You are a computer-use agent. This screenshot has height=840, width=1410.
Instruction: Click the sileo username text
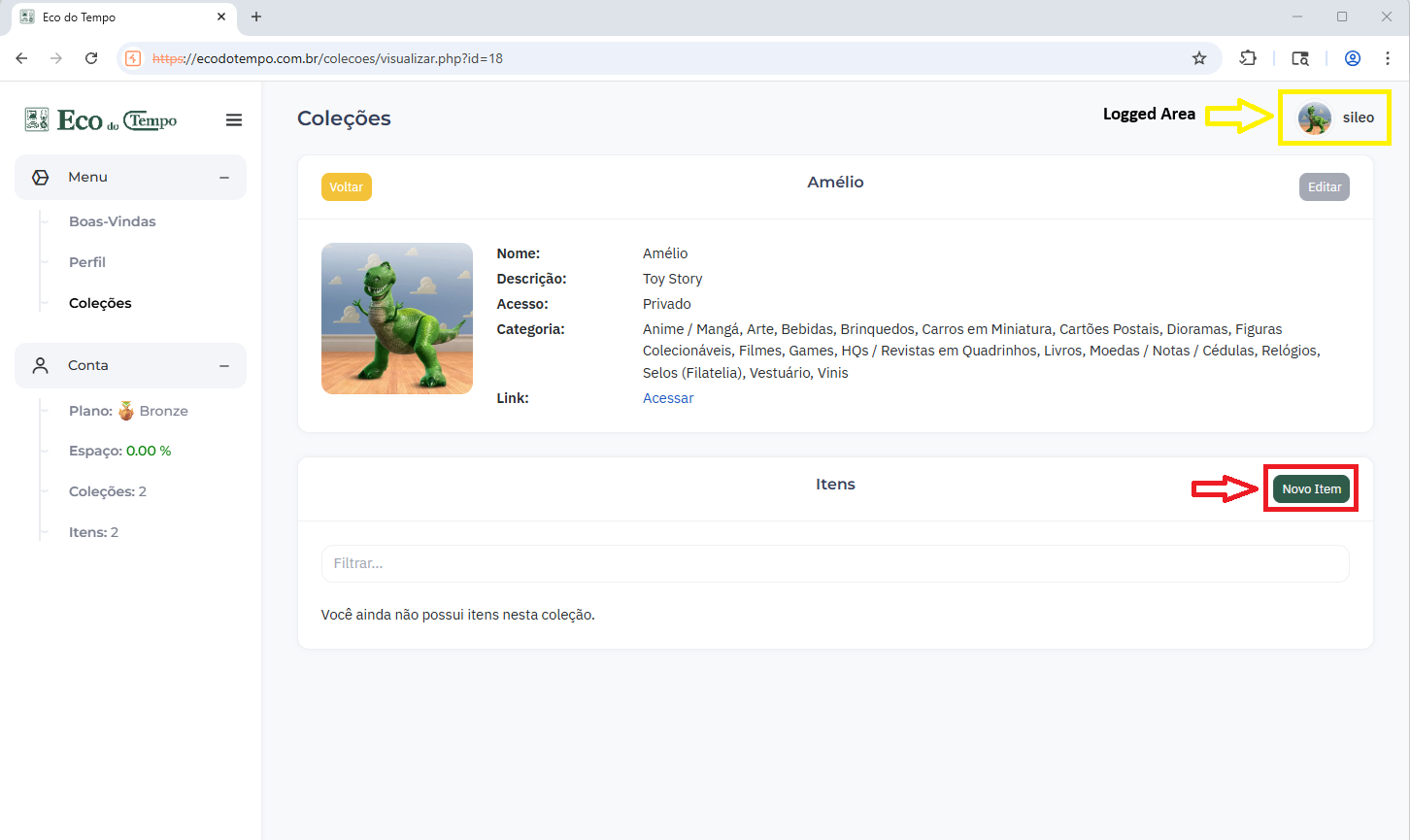pyautogui.click(x=1359, y=118)
